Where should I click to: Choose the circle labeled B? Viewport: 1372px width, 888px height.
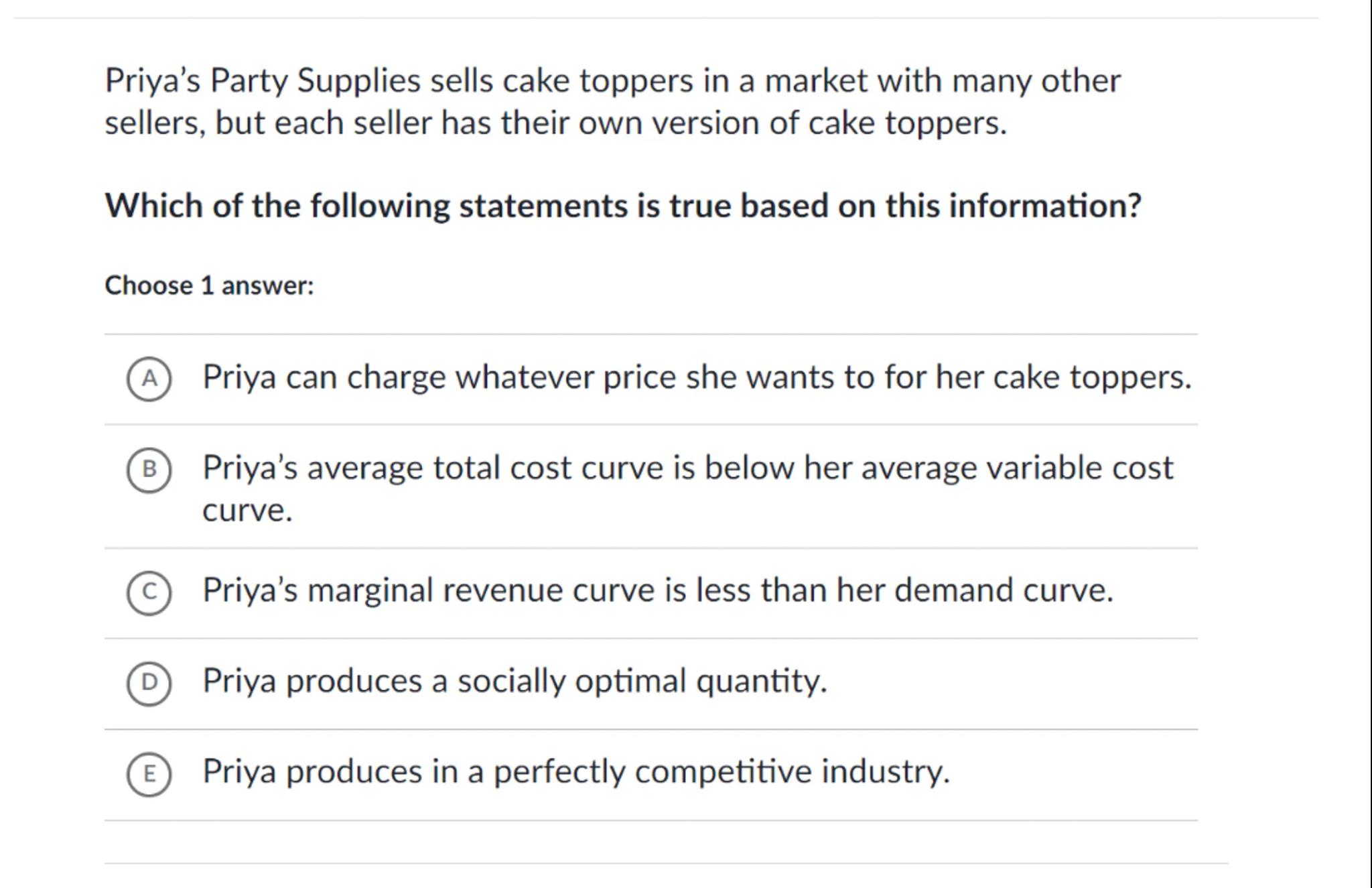149,470
